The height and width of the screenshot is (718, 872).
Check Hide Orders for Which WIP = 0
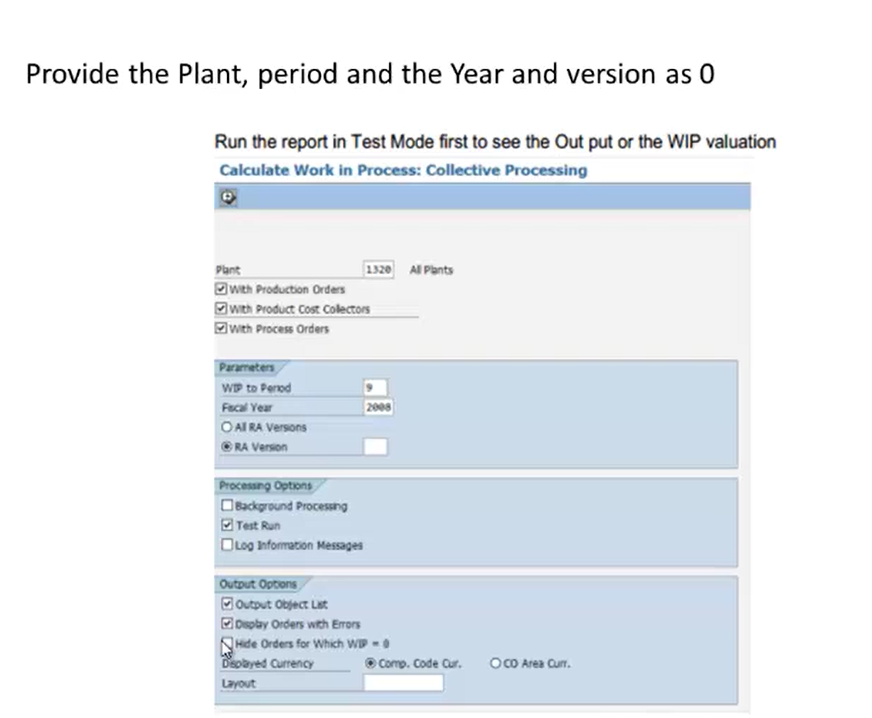tap(227, 643)
